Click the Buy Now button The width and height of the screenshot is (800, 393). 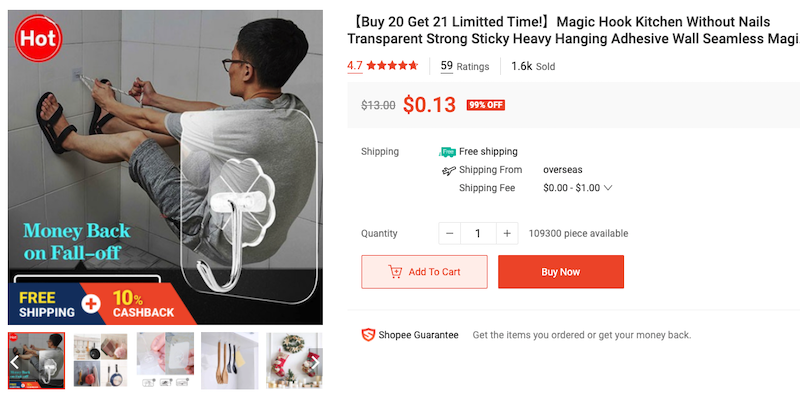click(561, 272)
